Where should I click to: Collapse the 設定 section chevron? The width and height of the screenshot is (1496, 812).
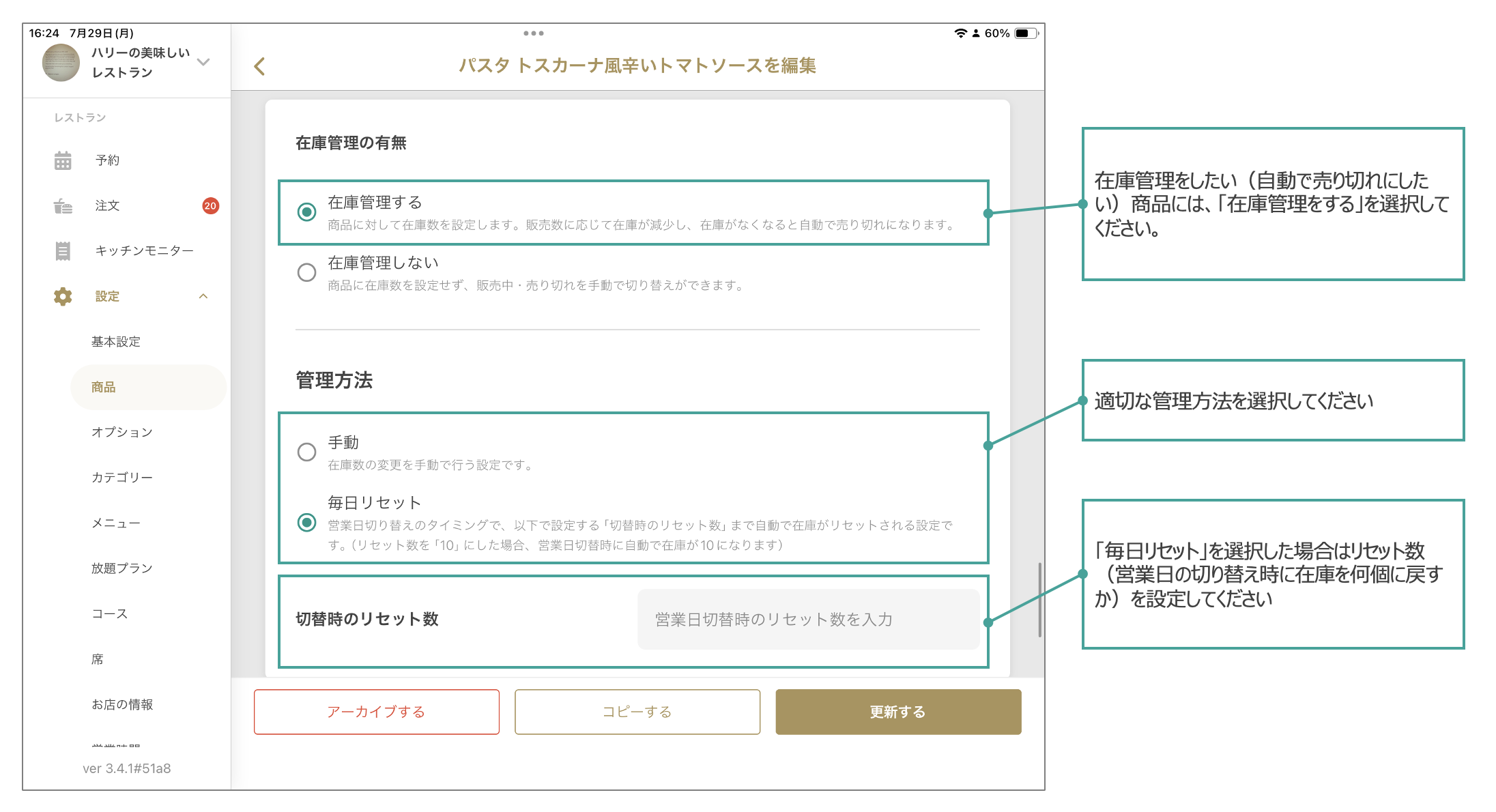203,296
